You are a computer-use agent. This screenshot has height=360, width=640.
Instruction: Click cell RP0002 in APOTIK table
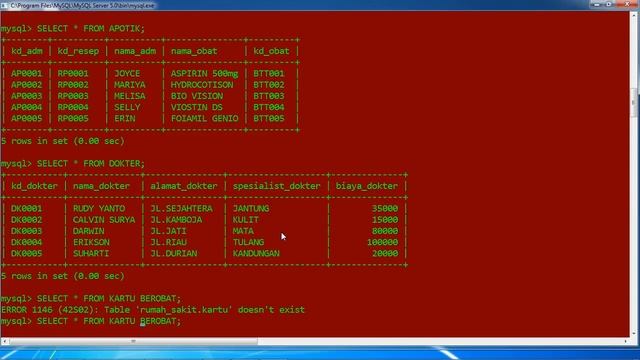pos(73,85)
